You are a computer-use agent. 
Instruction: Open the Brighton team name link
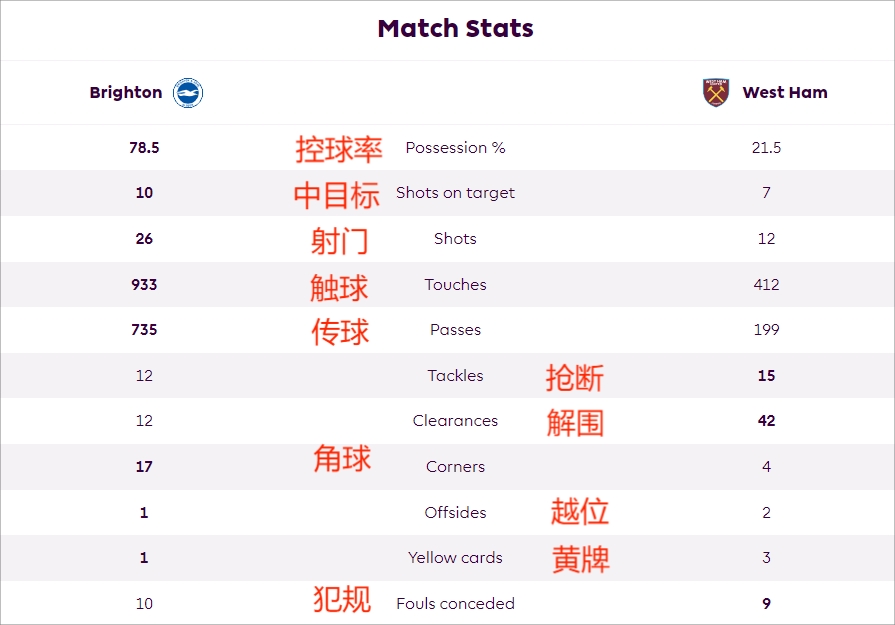[x=126, y=92]
